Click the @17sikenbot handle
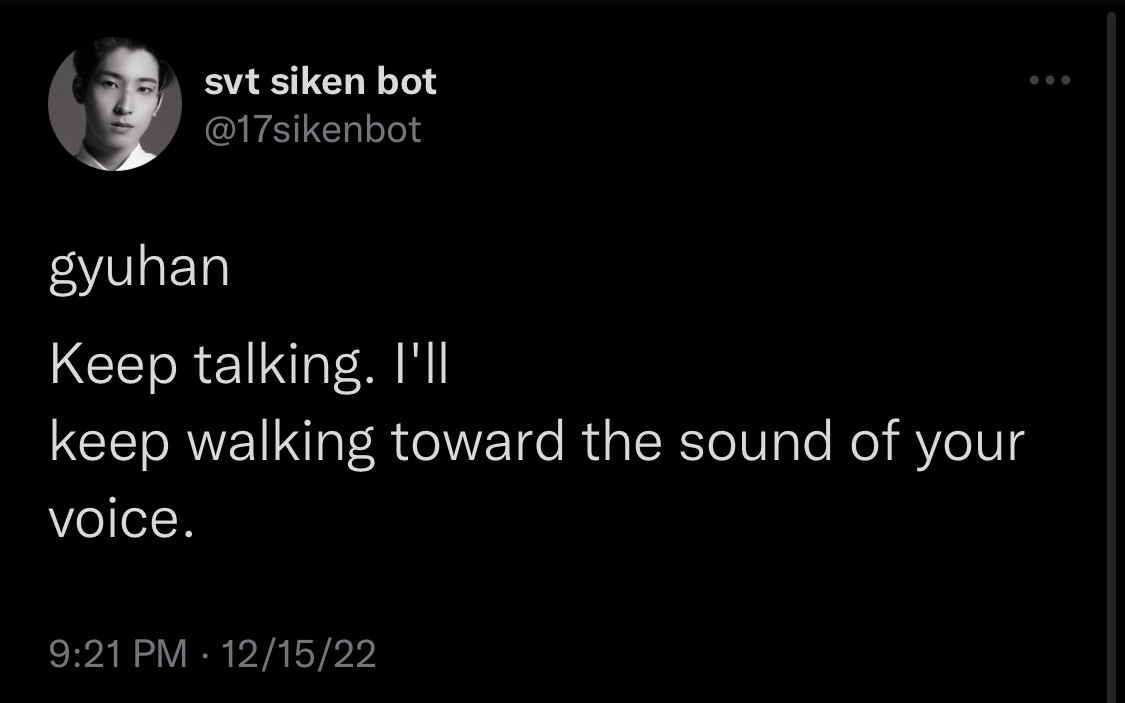Image resolution: width=1125 pixels, height=703 pixels. (x=313, y=130)
